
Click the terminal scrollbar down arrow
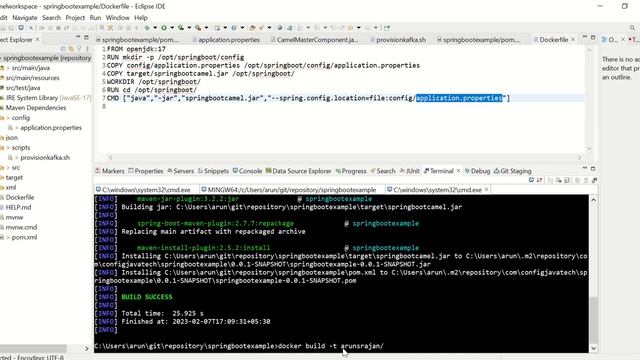tap(593, 348)
